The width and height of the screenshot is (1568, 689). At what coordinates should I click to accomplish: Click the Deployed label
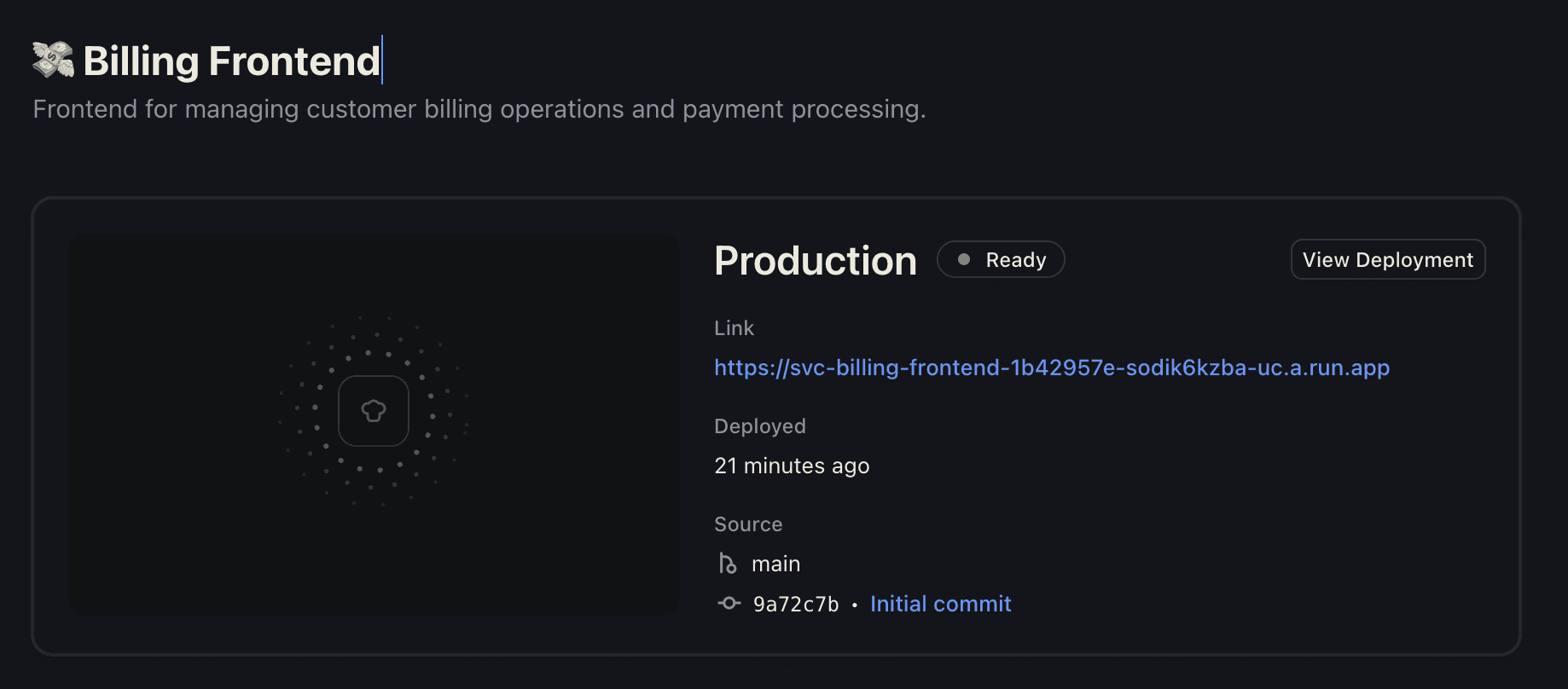(760, 426)
